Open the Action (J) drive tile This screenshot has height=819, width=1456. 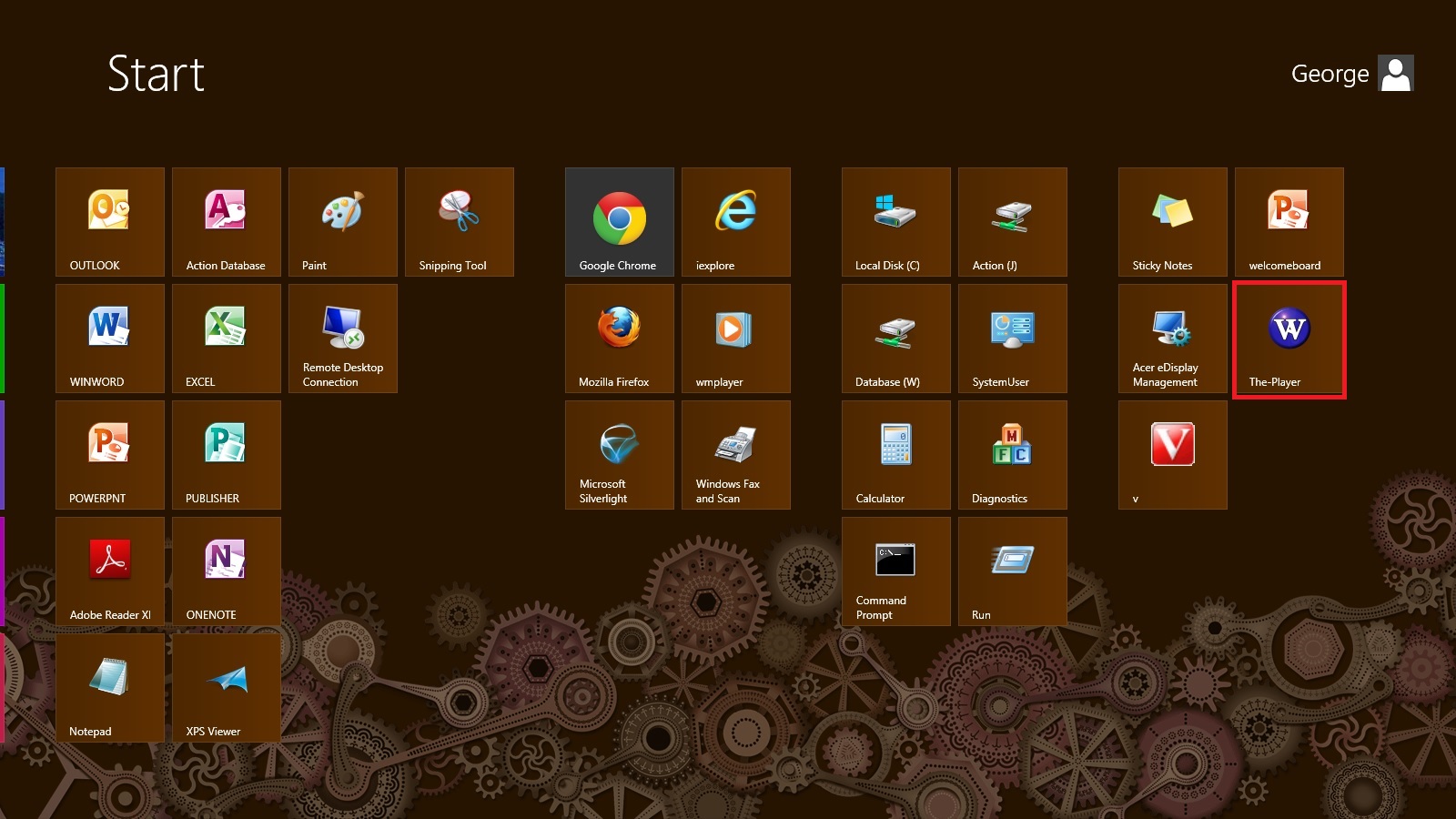click(x=1013, y=222)
